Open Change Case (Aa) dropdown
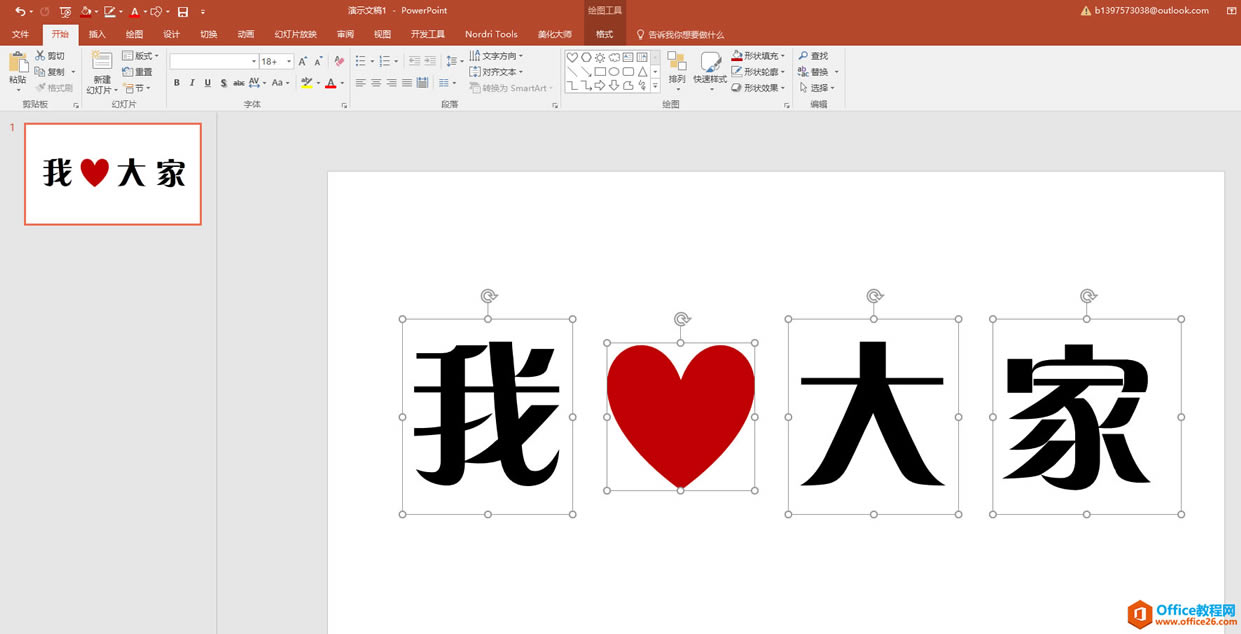The image size is (1241, 634). [x=279, y=83]
